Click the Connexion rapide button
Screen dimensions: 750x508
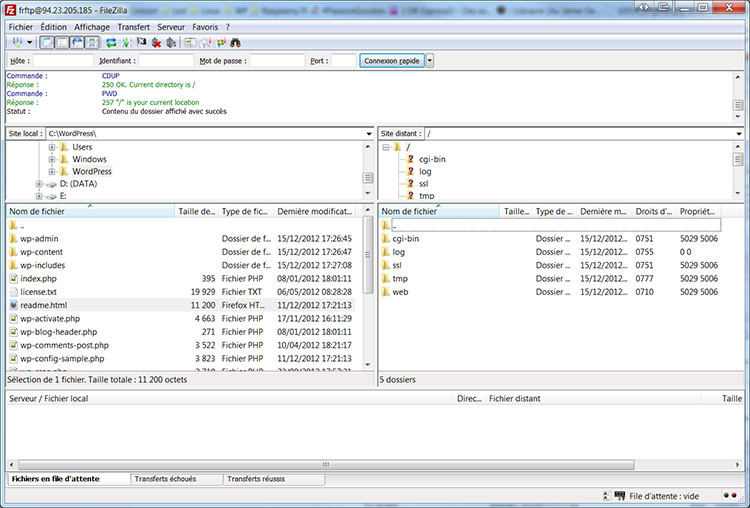pos(392,61)
